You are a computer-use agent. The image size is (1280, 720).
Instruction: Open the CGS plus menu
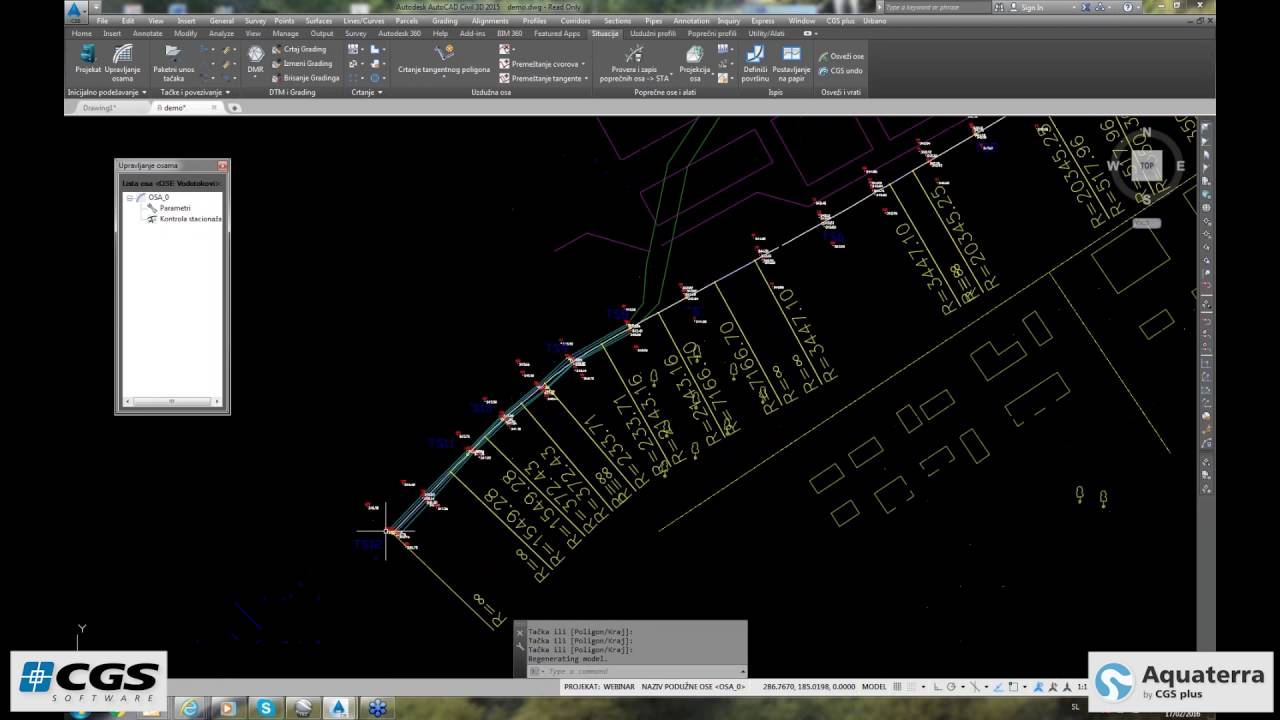[840, 20]
